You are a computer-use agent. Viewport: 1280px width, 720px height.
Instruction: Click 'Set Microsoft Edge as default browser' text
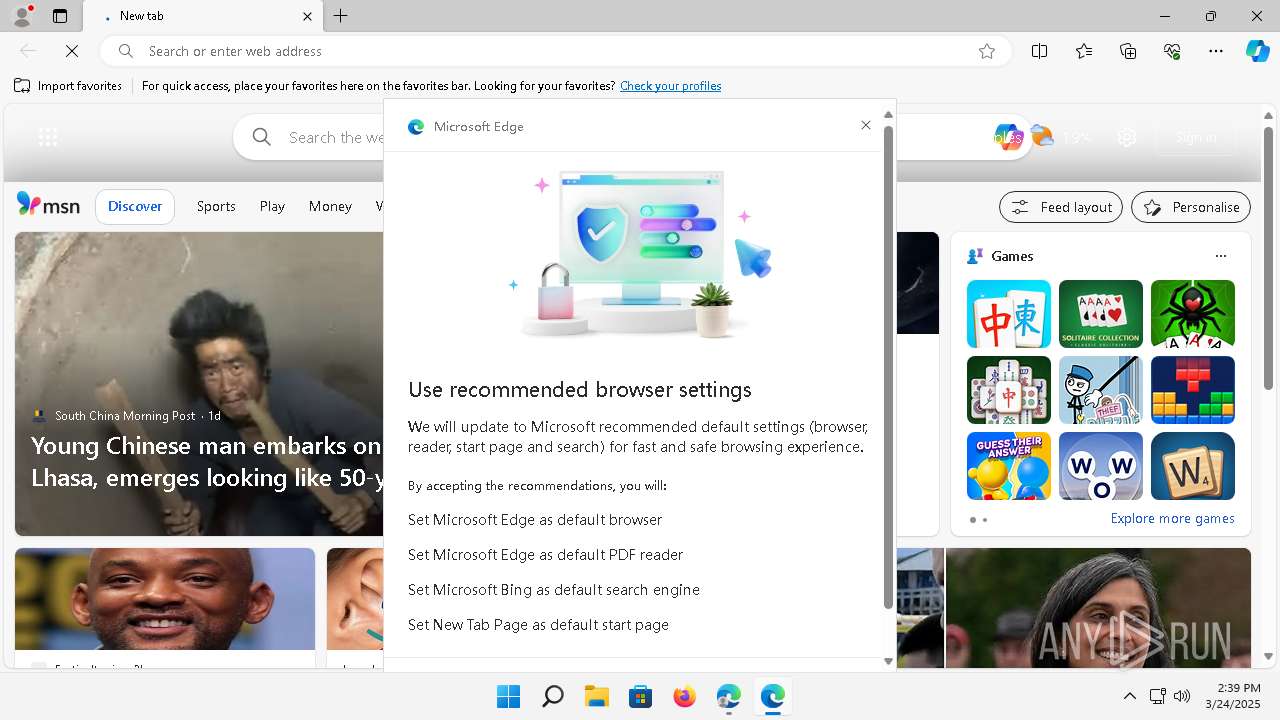[535, 520]
